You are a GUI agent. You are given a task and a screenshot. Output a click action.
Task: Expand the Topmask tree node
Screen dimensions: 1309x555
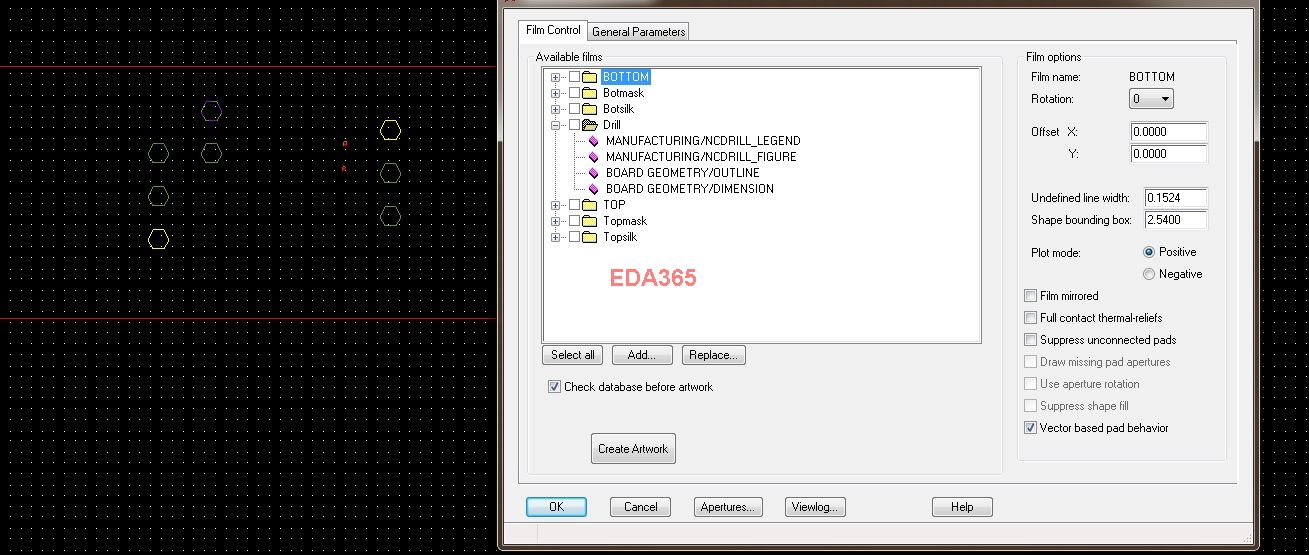tap(556, 221)
